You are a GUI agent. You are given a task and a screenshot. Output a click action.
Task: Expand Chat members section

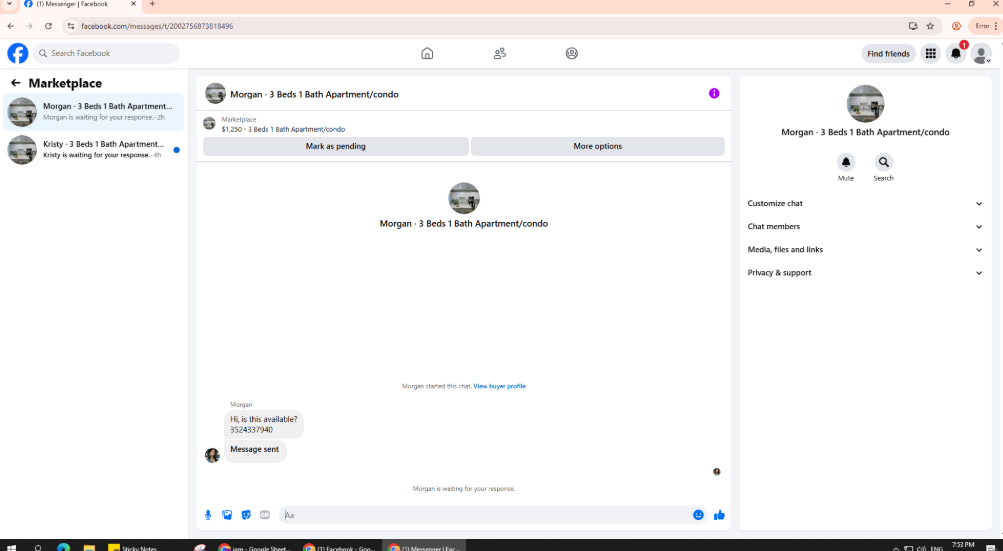click(865, 227)
